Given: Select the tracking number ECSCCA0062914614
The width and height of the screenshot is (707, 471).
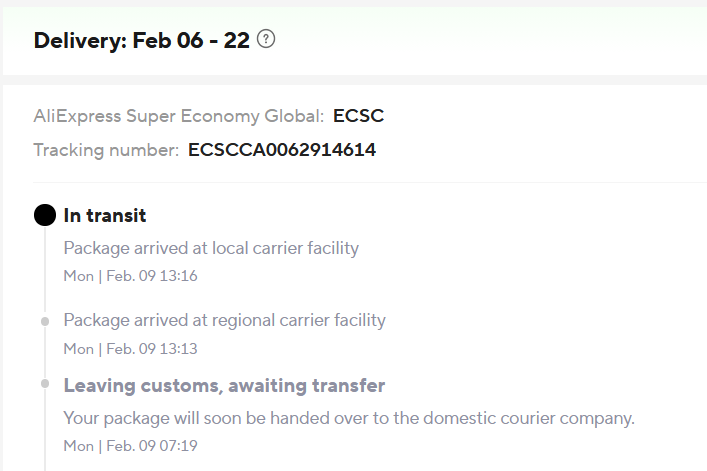Looking at the screenshot, I should tap(282, 151).
